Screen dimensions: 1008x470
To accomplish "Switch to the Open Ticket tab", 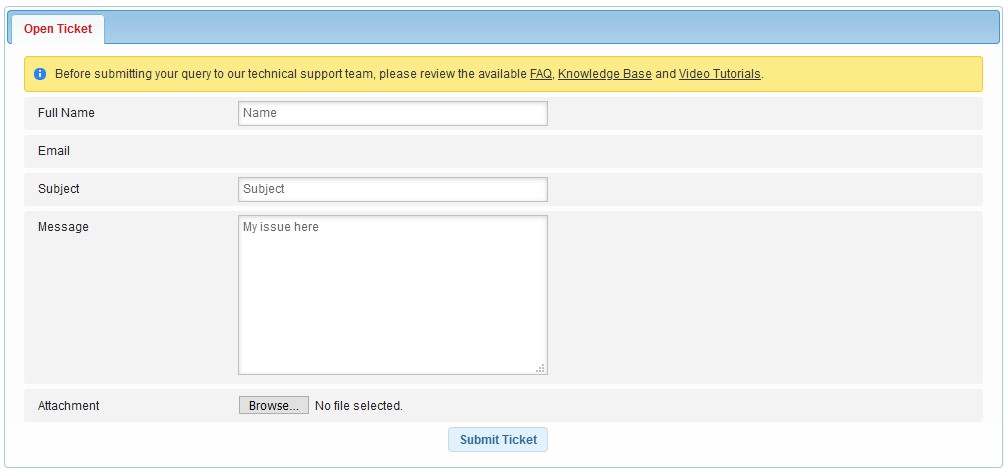I will pyautogui.click(x=57, y=29).
